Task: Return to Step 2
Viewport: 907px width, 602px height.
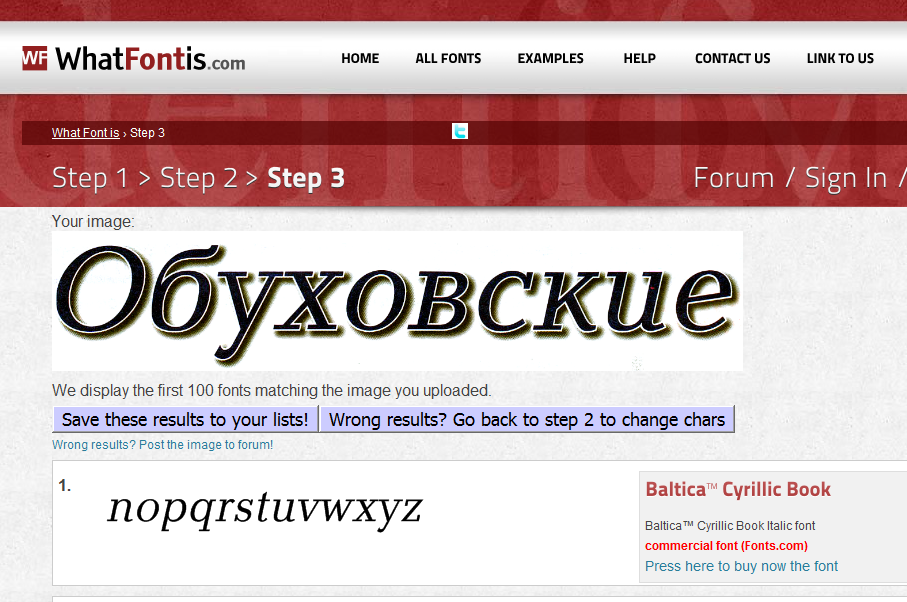Action: point(199,178)
